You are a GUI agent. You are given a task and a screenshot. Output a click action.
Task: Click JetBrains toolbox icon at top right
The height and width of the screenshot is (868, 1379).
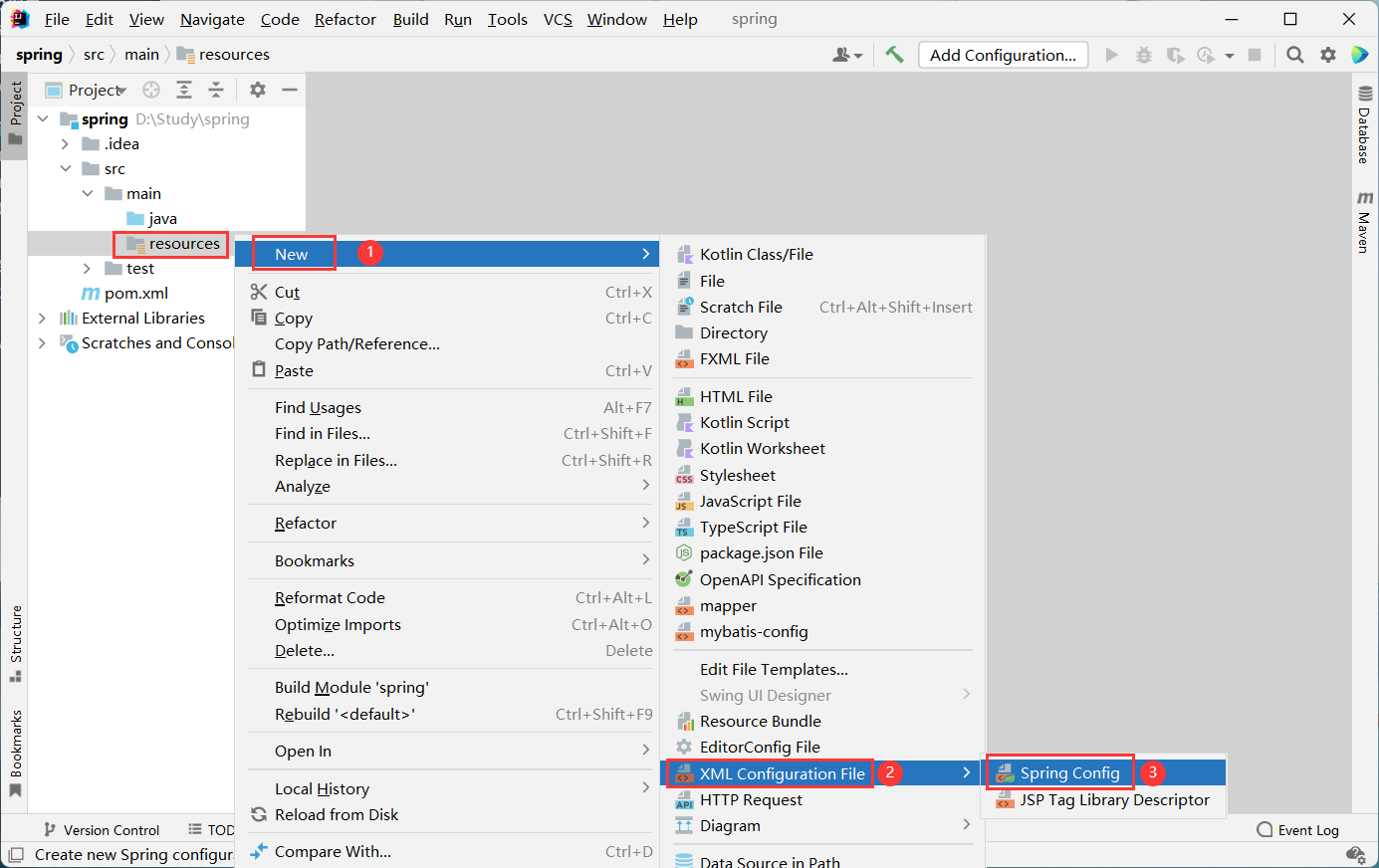pos(1360,55)
